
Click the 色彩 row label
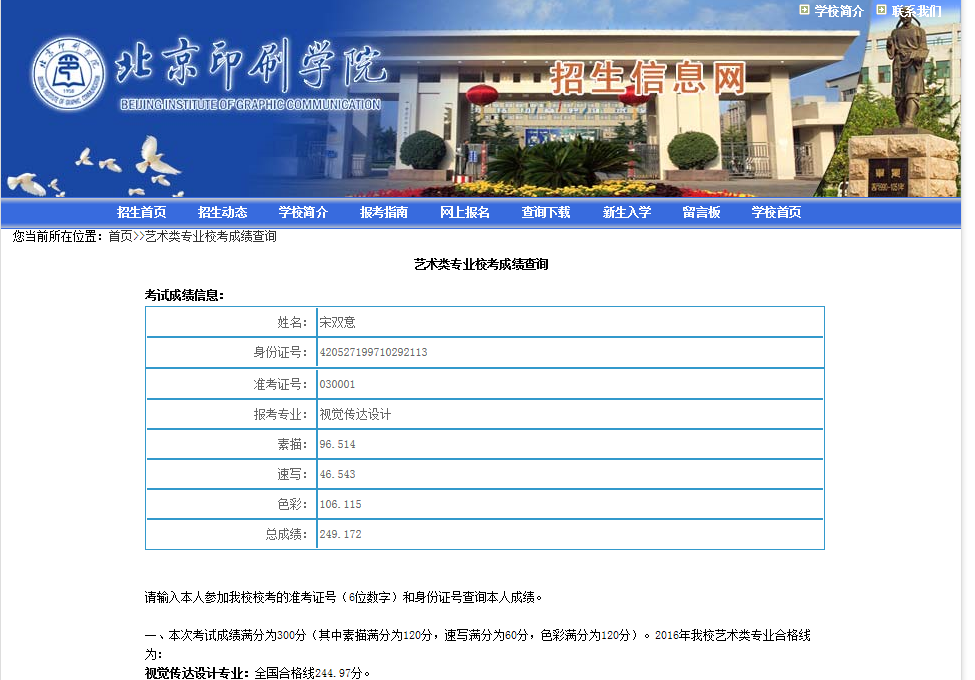coord(292,504)
